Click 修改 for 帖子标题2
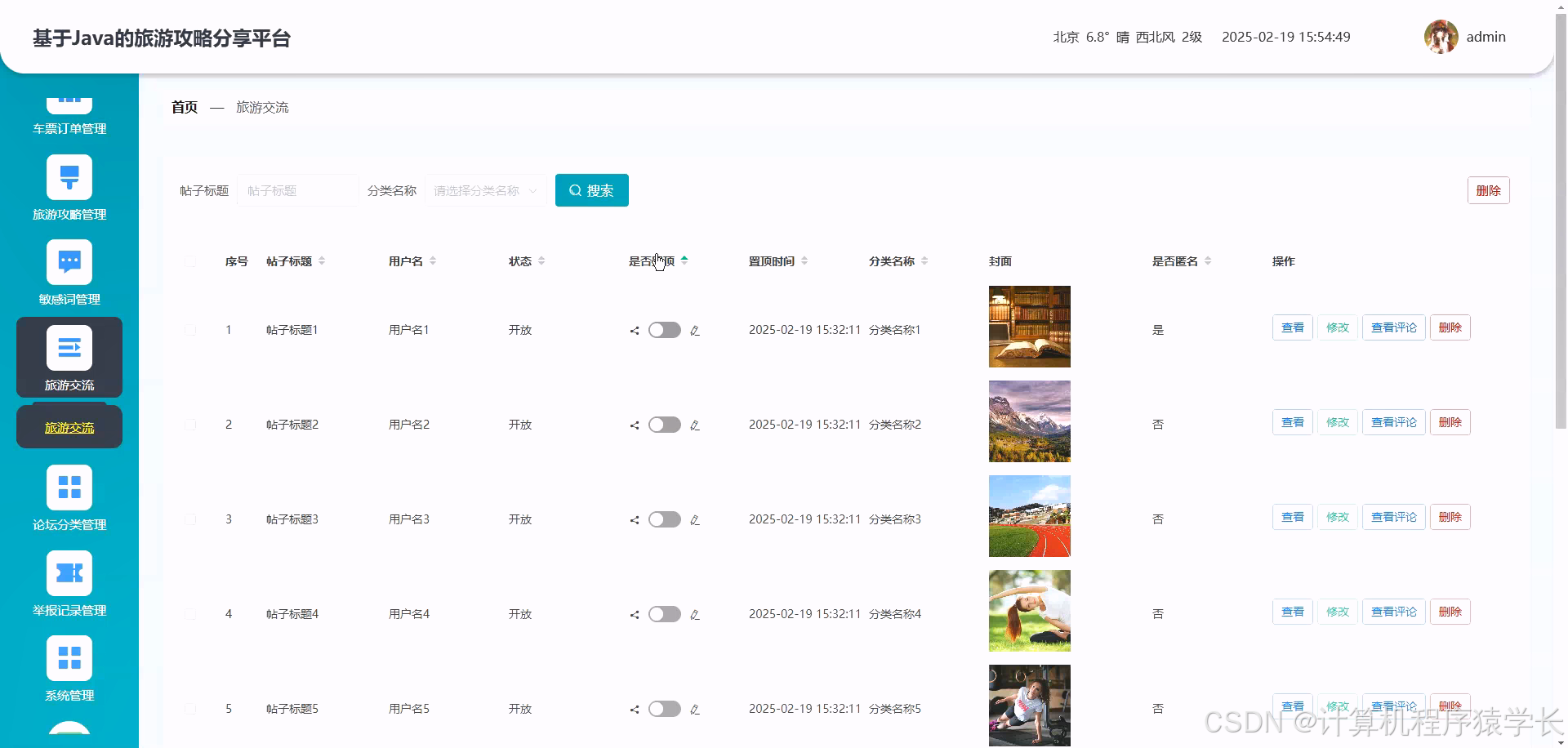 (1337, 422)
